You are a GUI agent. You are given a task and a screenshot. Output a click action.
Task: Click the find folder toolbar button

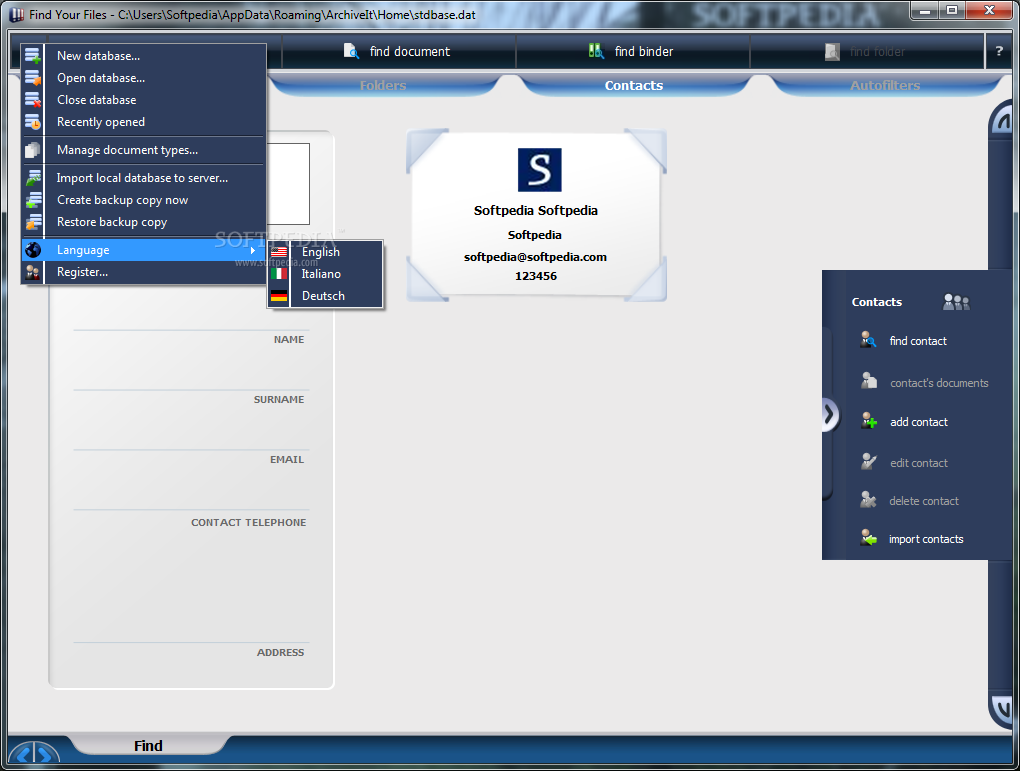tap(866, 51)
